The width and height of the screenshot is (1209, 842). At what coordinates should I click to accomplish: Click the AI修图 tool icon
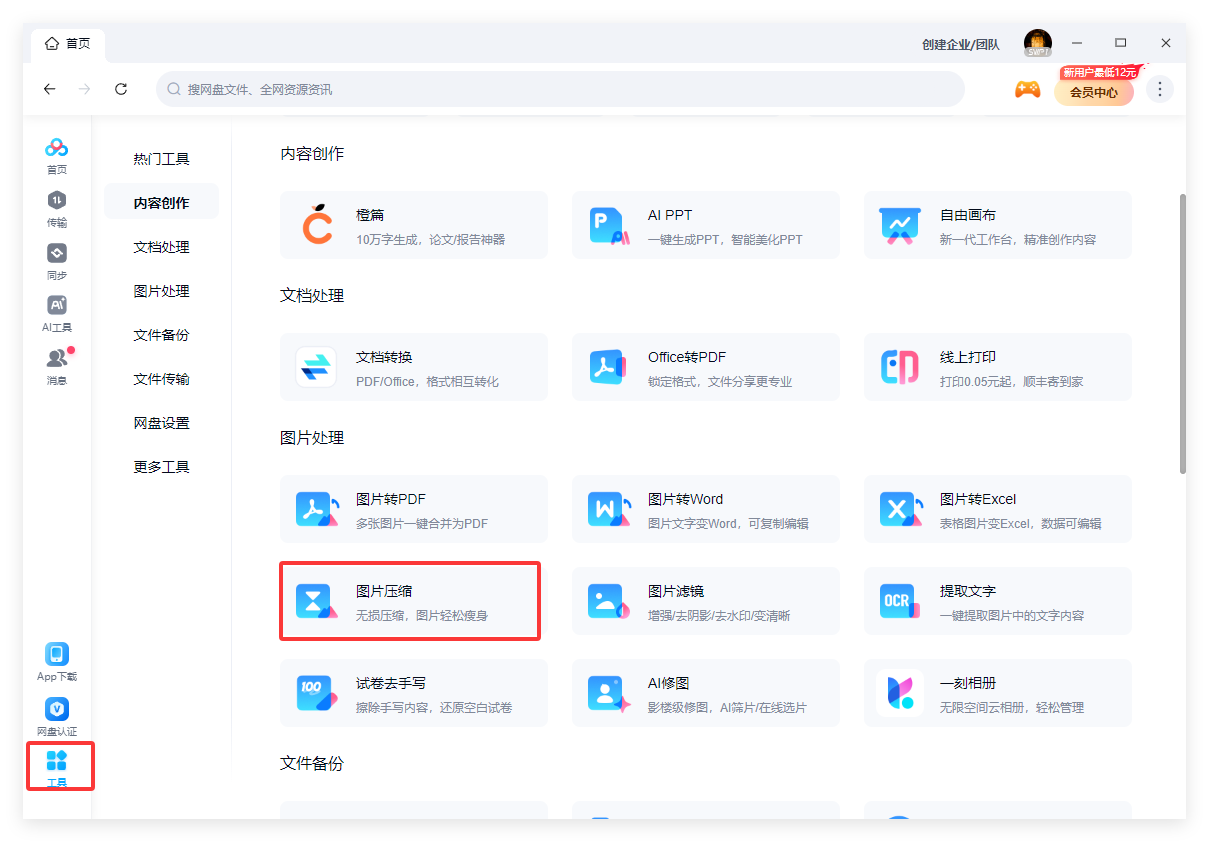(609, 693)
